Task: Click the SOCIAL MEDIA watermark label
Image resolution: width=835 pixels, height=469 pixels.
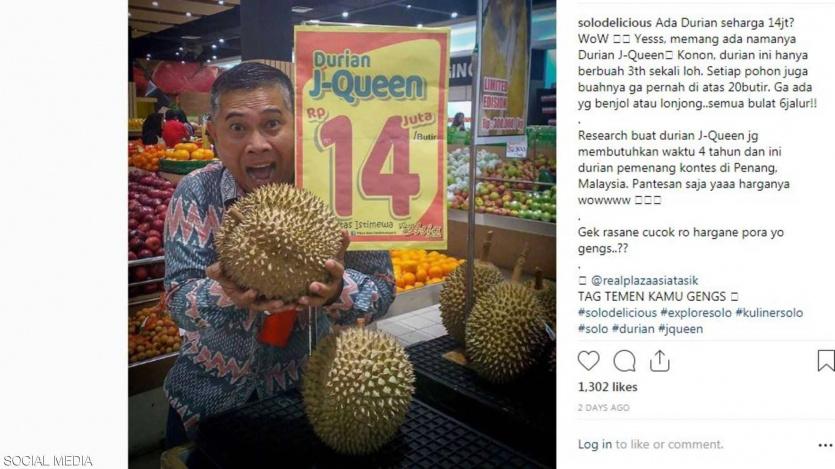Action: point(48,461)
